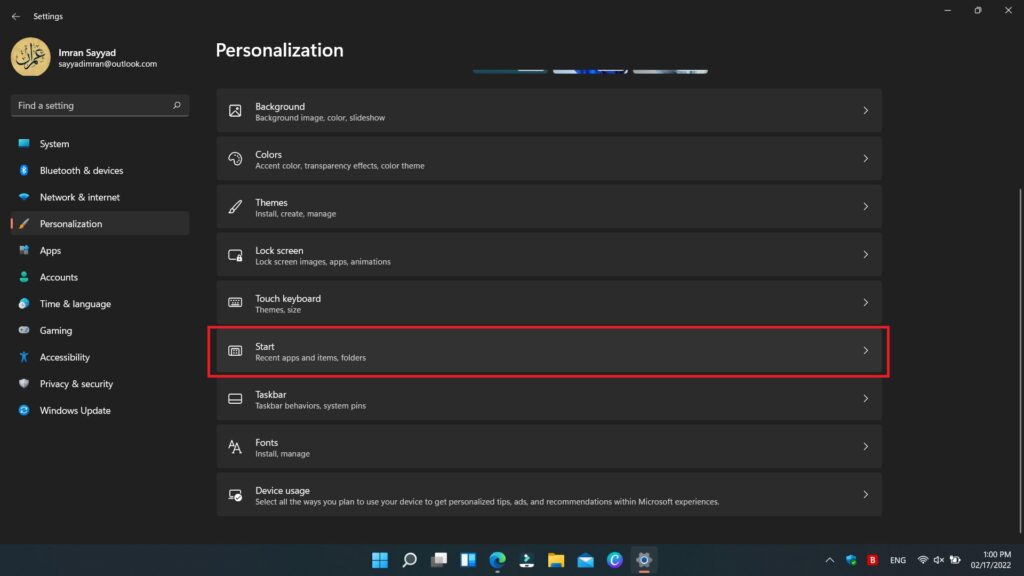Expand Background settings chevron

point(866,111)
